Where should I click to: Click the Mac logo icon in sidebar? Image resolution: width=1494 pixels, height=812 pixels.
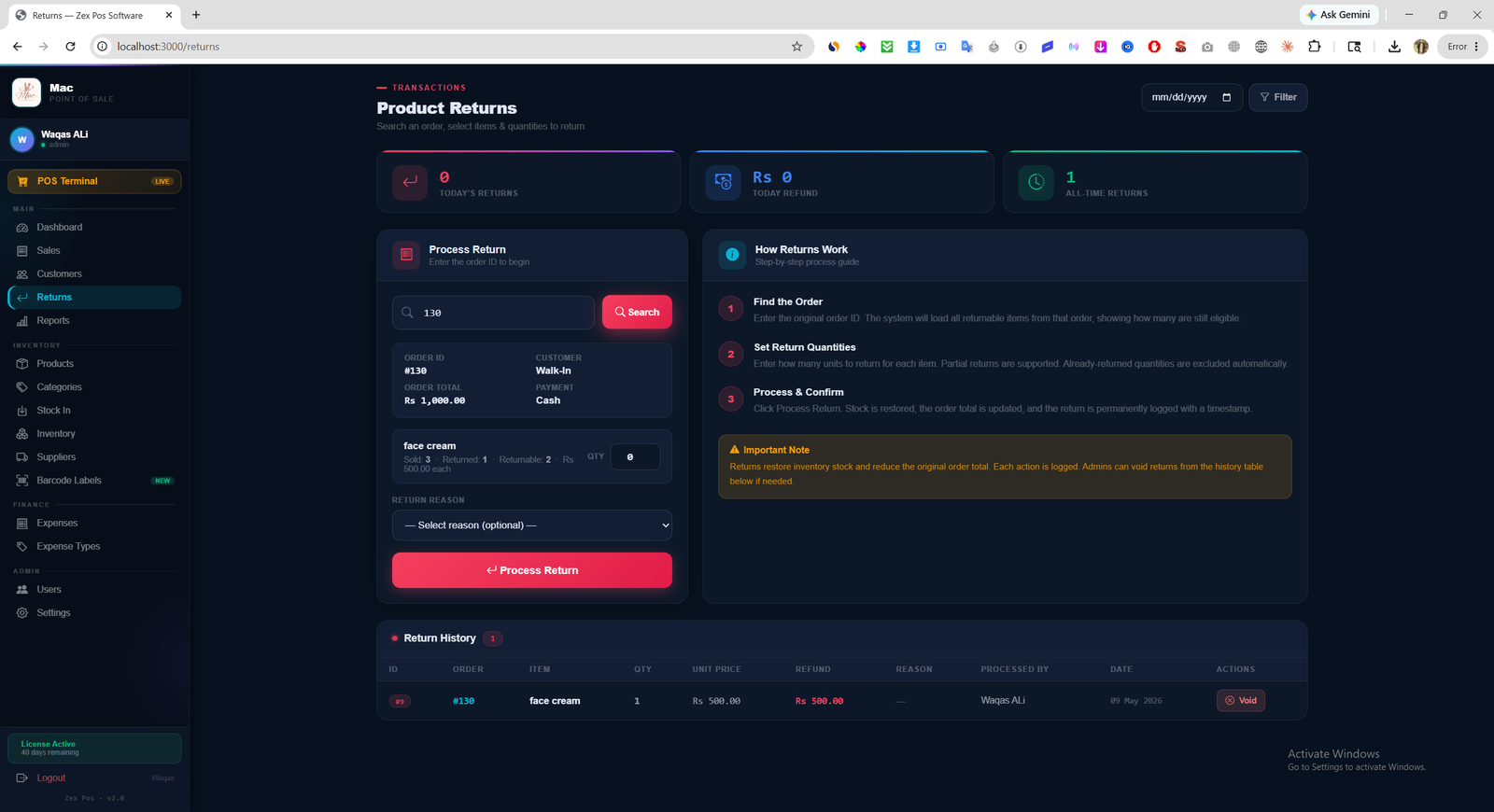(26, 92)
